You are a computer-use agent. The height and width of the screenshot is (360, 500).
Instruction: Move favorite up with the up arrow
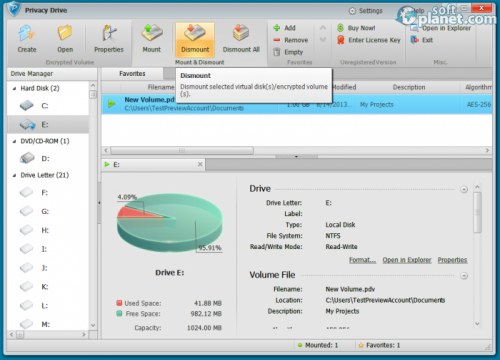click(x=323, y=28)
